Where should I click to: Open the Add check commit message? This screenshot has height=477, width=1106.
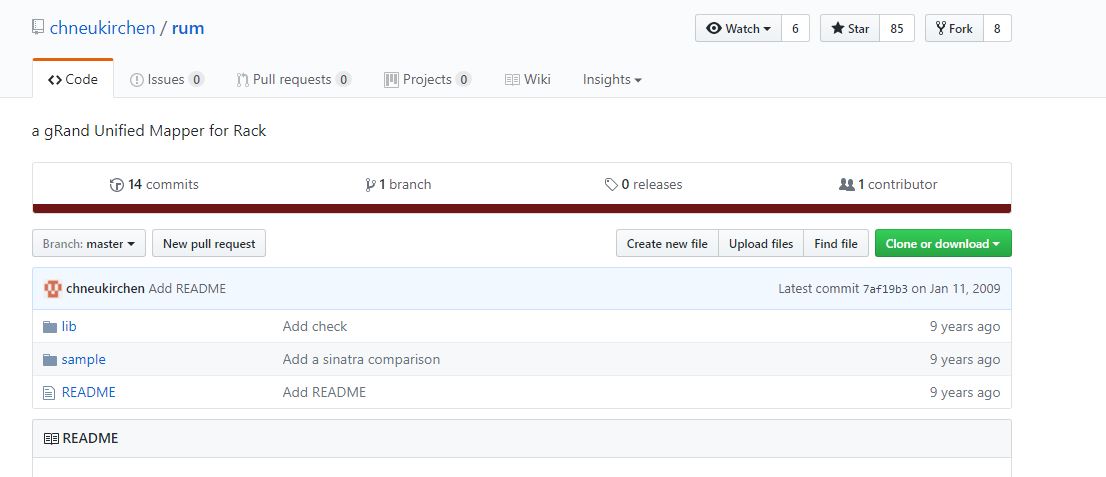pyautogui.click(x=315, y=327)
